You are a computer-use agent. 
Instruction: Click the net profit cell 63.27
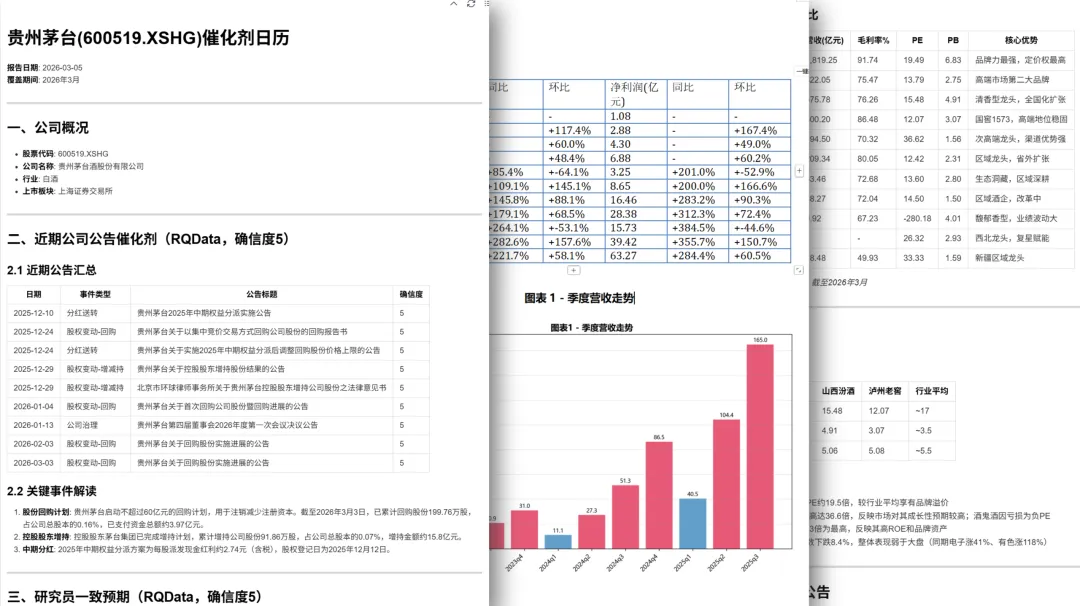pos(636,255)
